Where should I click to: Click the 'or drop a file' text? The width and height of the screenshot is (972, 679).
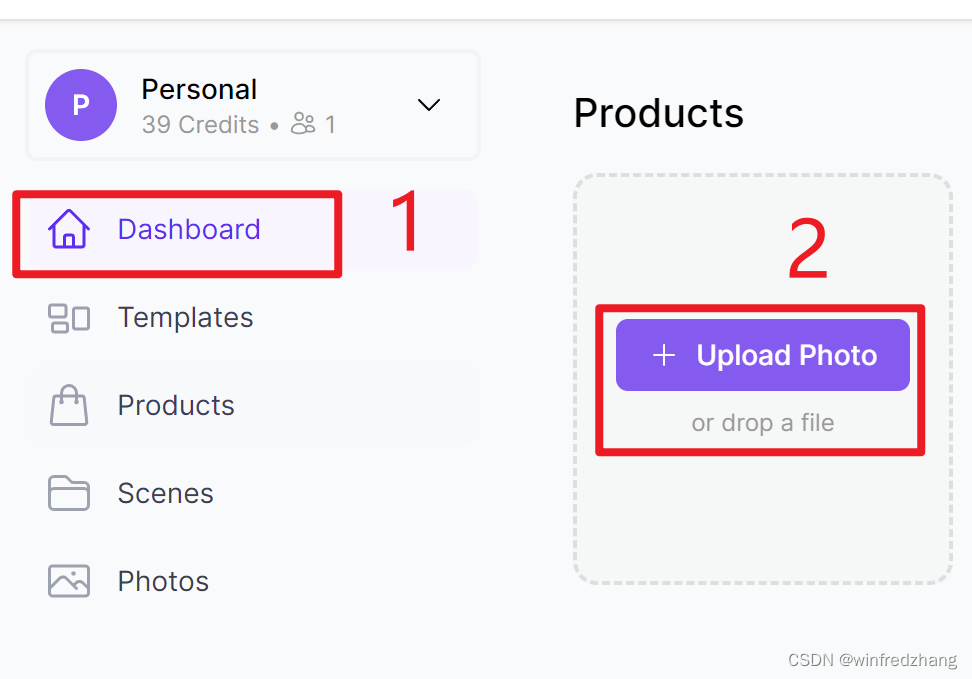[x=762, y=423]
